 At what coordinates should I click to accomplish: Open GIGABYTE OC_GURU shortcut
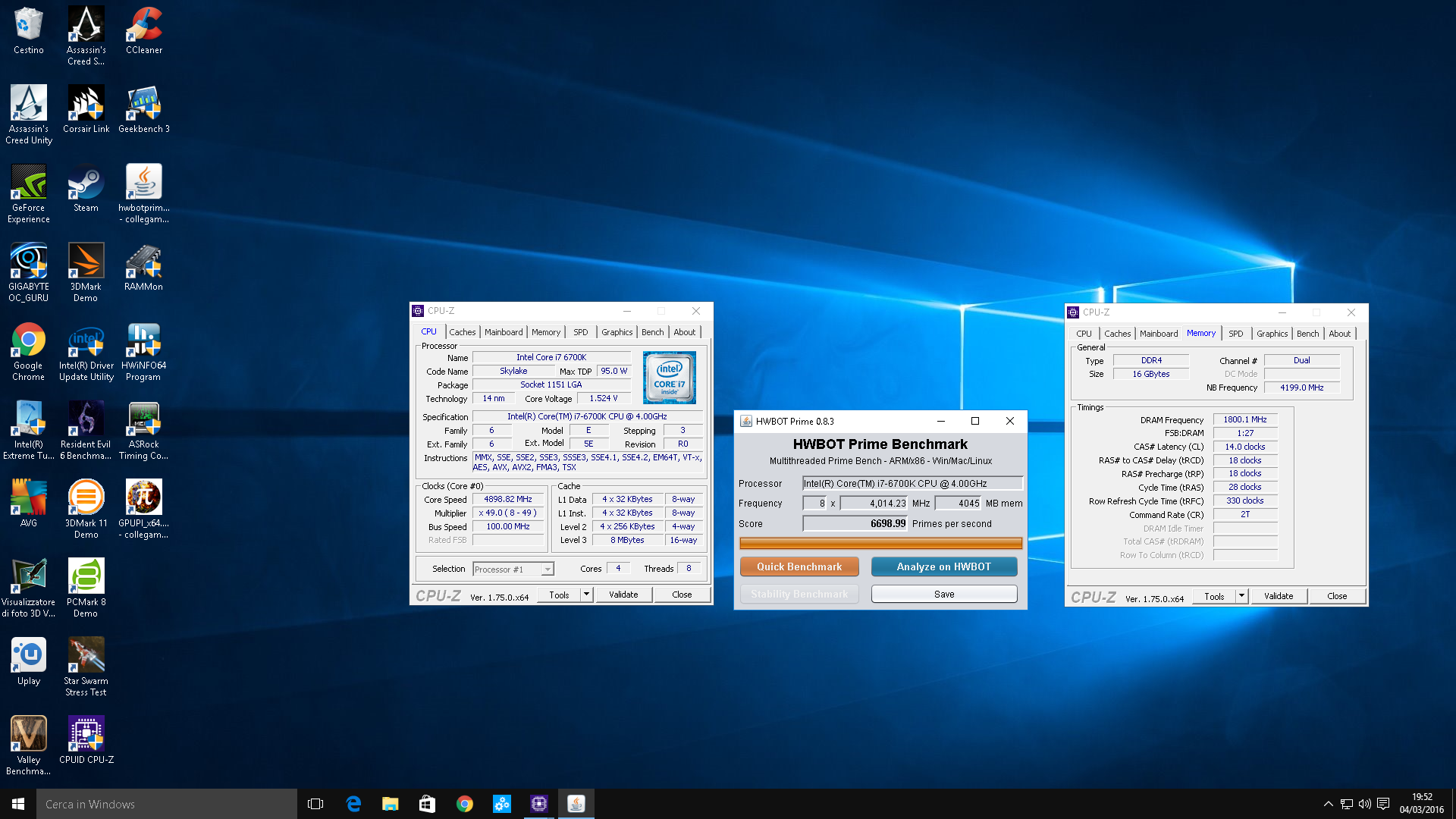point(28,272)
